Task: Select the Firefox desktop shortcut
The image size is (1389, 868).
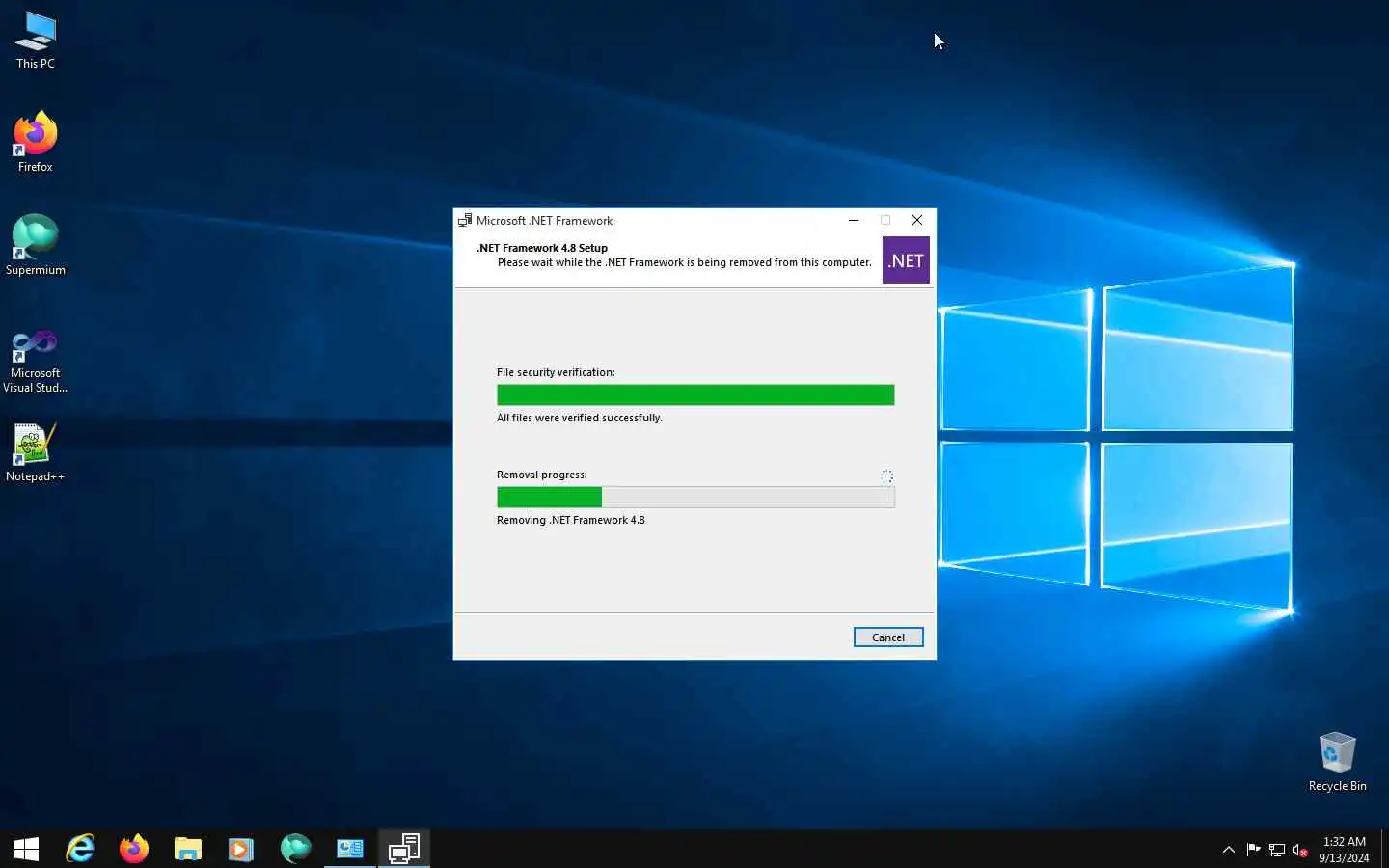Action: pyautogui.click(x=36, y=142)
